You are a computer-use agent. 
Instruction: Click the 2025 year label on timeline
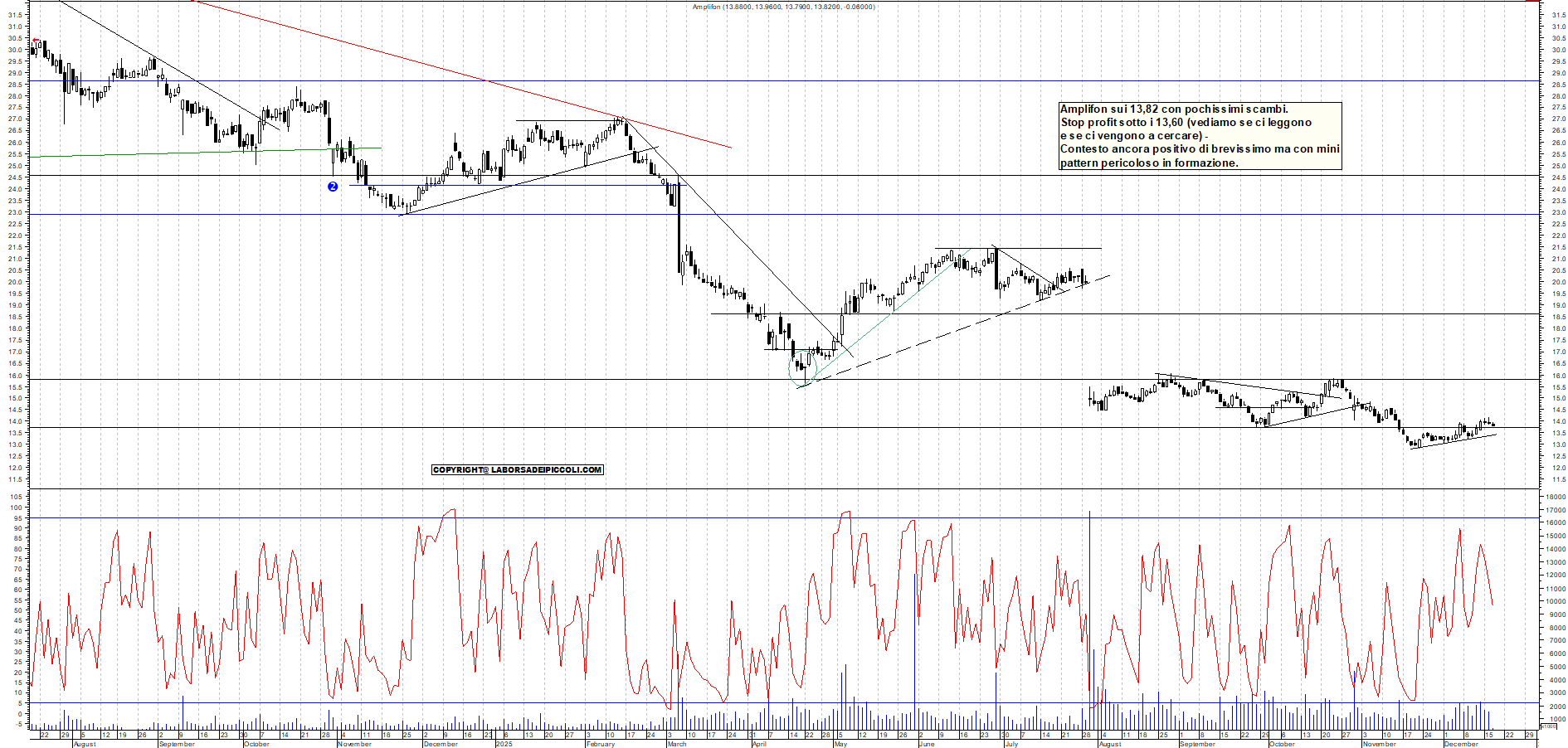pos(504,744)
